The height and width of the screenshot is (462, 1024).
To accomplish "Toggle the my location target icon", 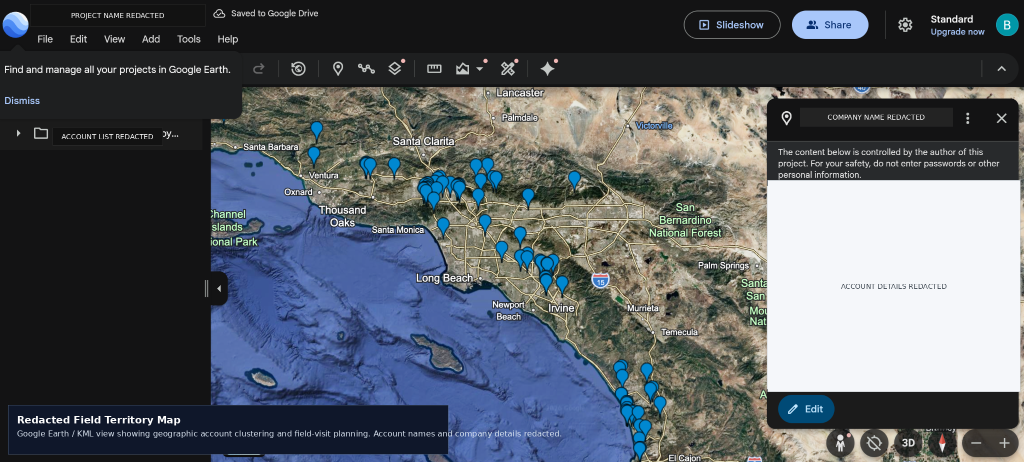I will (x=874, y=442).
